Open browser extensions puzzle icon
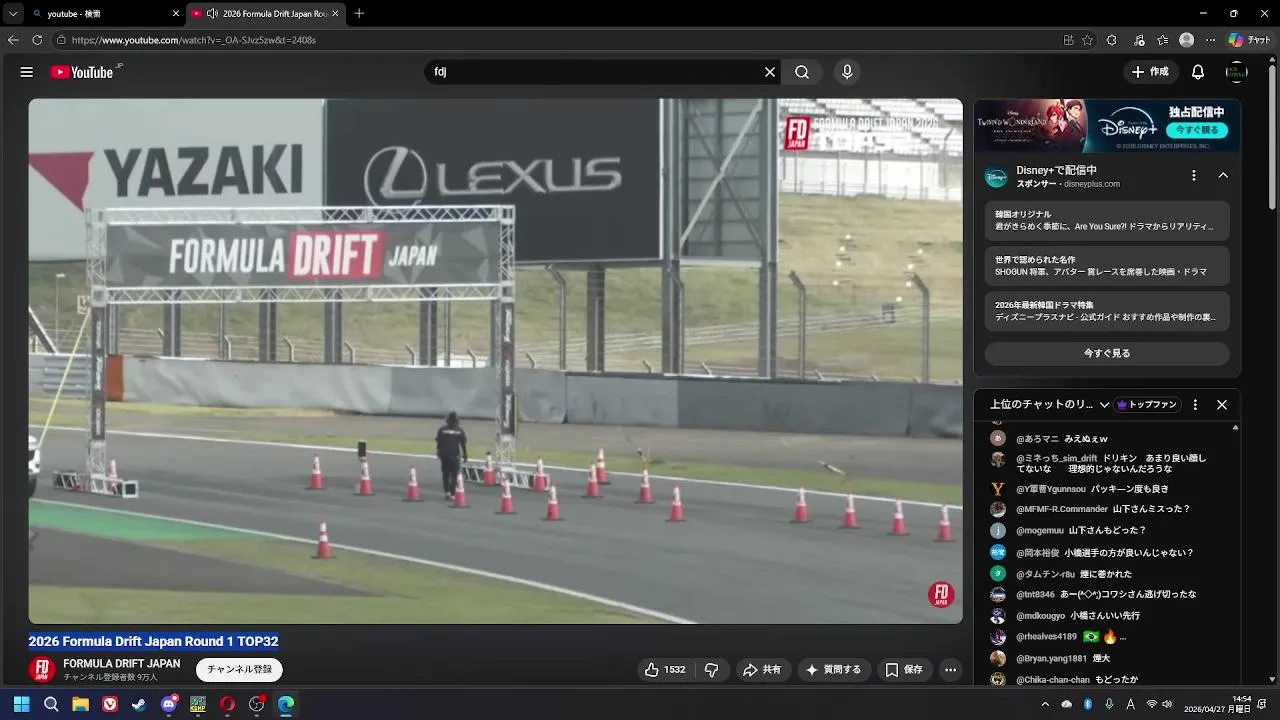 1112,40
